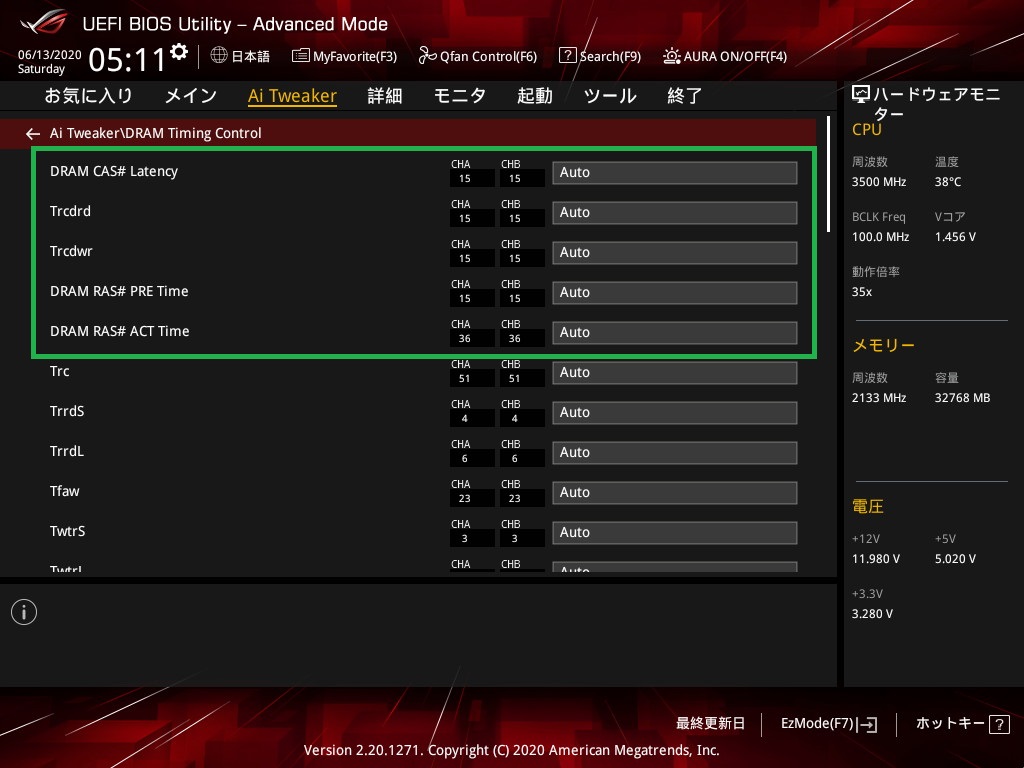Image resolution: width=1024 pixels, height=768 pixels.
Task: Switch to the メイン tab
Action: [191, 96]
